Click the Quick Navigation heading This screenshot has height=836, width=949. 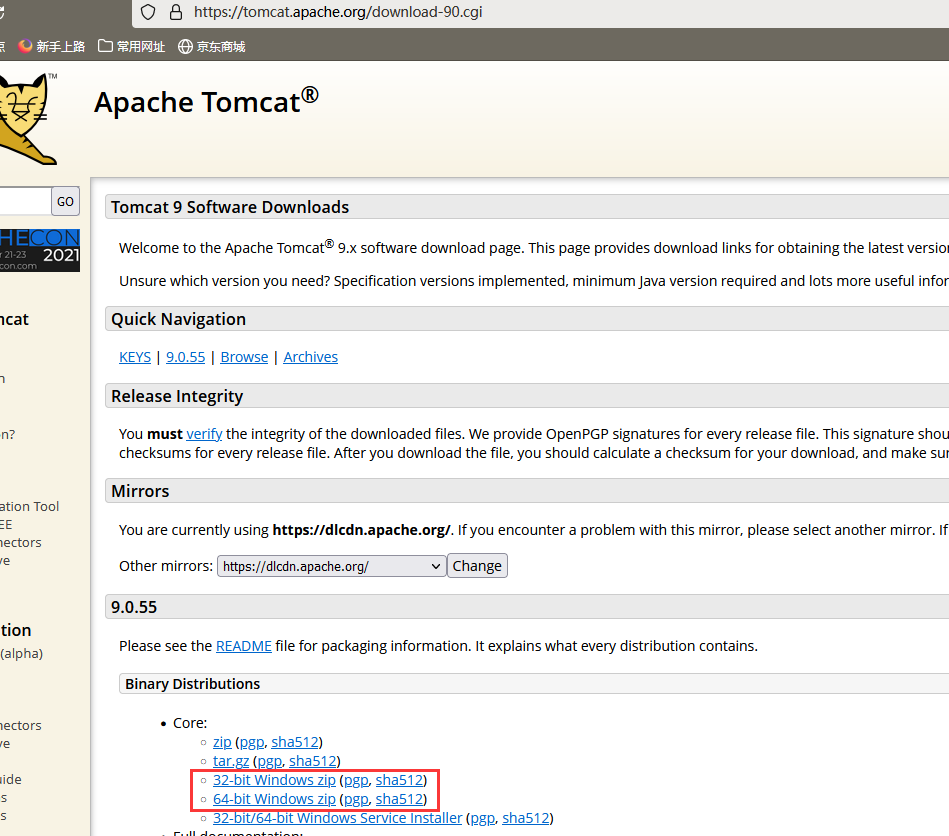click(x=179, y=319)
